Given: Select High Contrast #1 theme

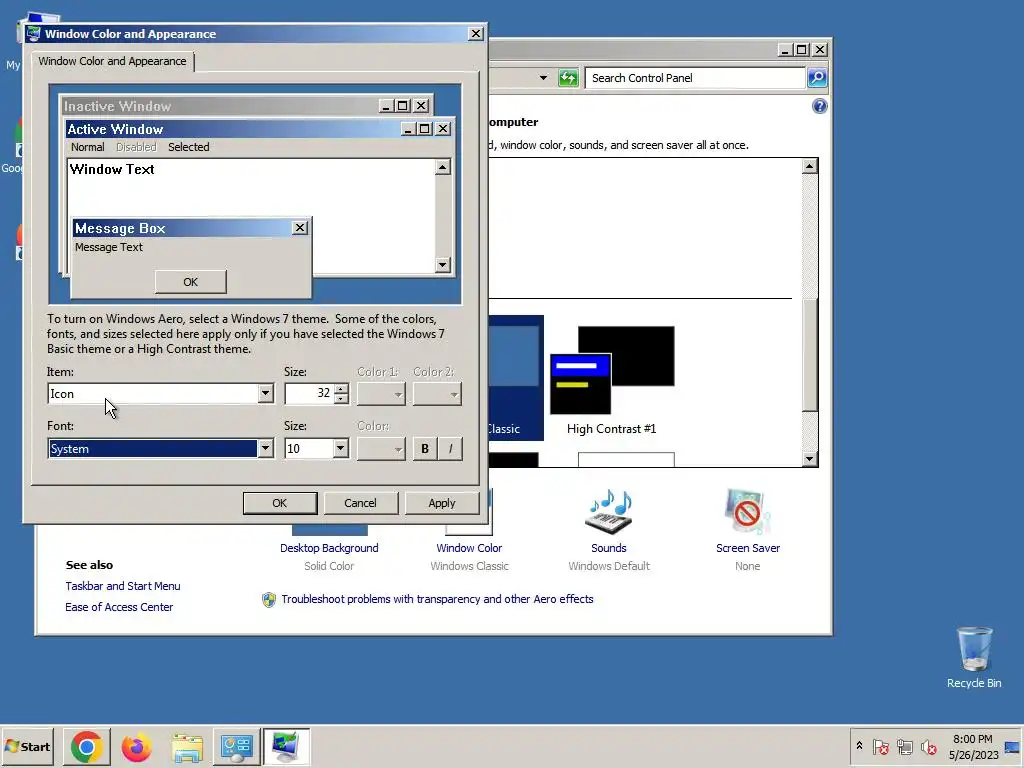Looking at the screenshot, I should (612, 381).
